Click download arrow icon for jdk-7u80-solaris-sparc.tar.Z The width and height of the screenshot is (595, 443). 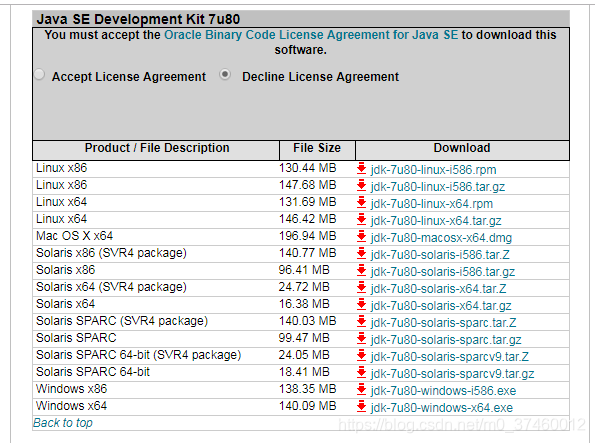tap(361, 322)
